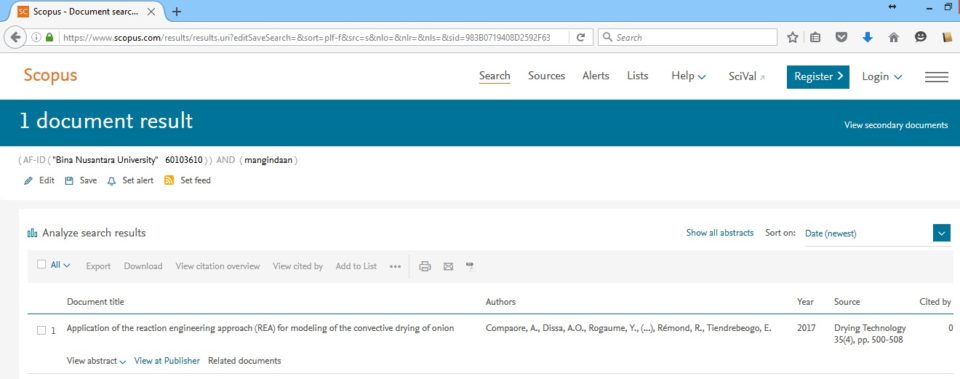Click the Set feed RSS icon
The image size is (960, 379).
click(x=169, y=180)
